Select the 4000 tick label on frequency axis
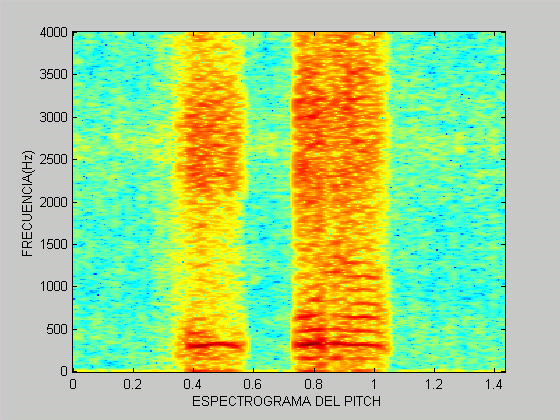 (54, 32)
